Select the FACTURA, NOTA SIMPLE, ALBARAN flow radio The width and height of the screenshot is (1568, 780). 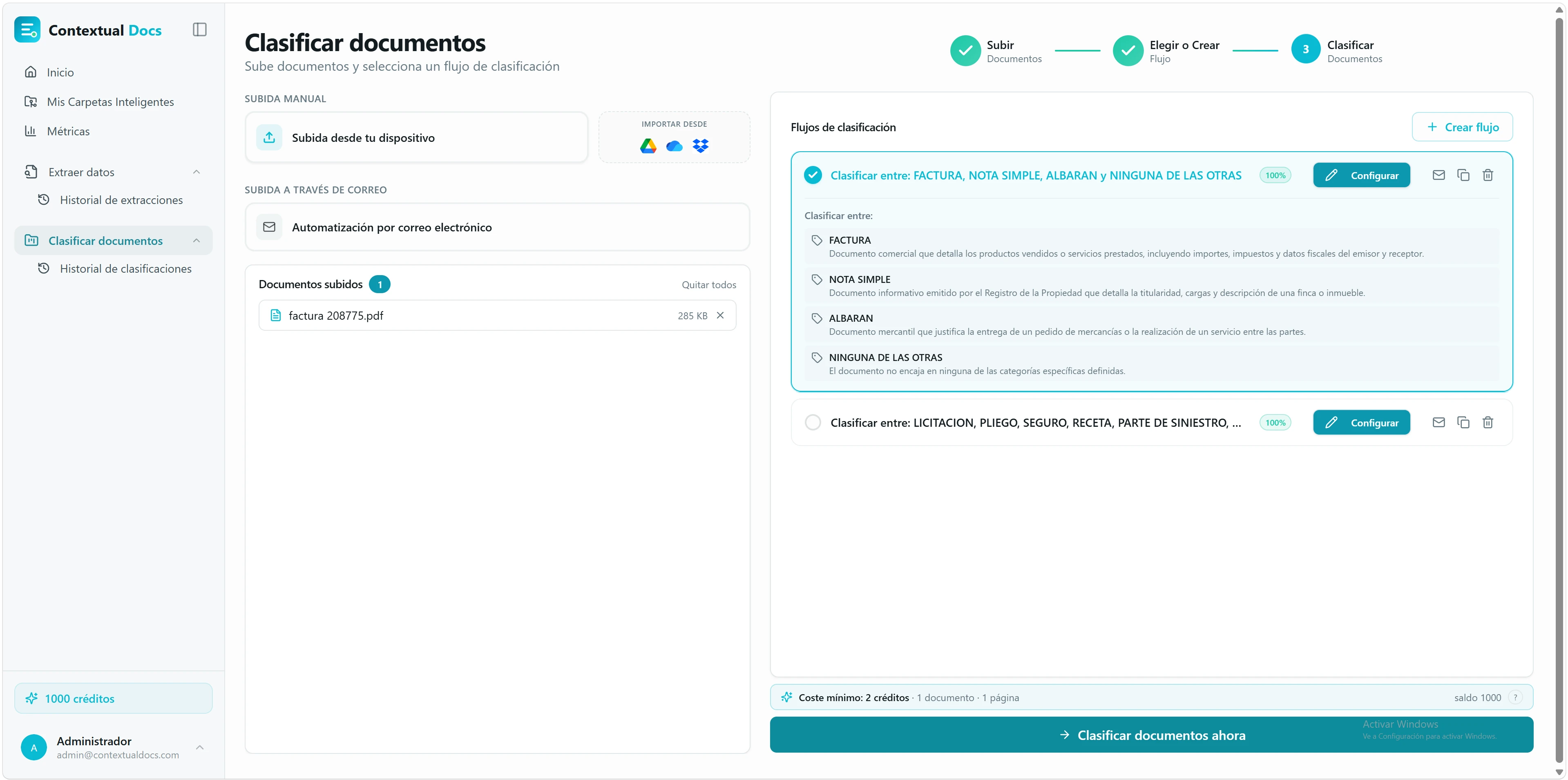click(813, 175)
